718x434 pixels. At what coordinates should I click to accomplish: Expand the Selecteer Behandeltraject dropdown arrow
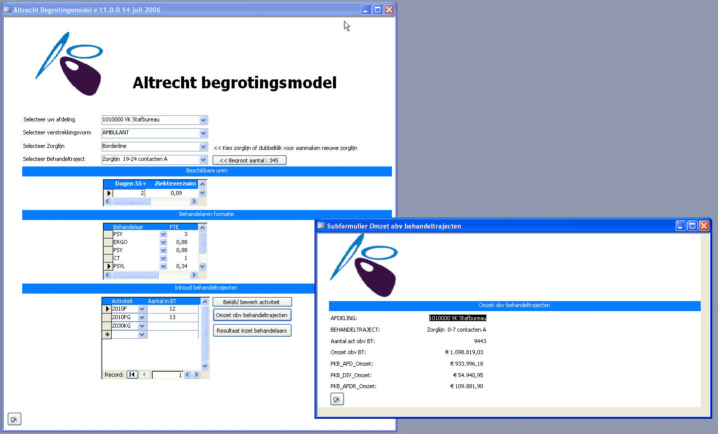pos(203,160)
